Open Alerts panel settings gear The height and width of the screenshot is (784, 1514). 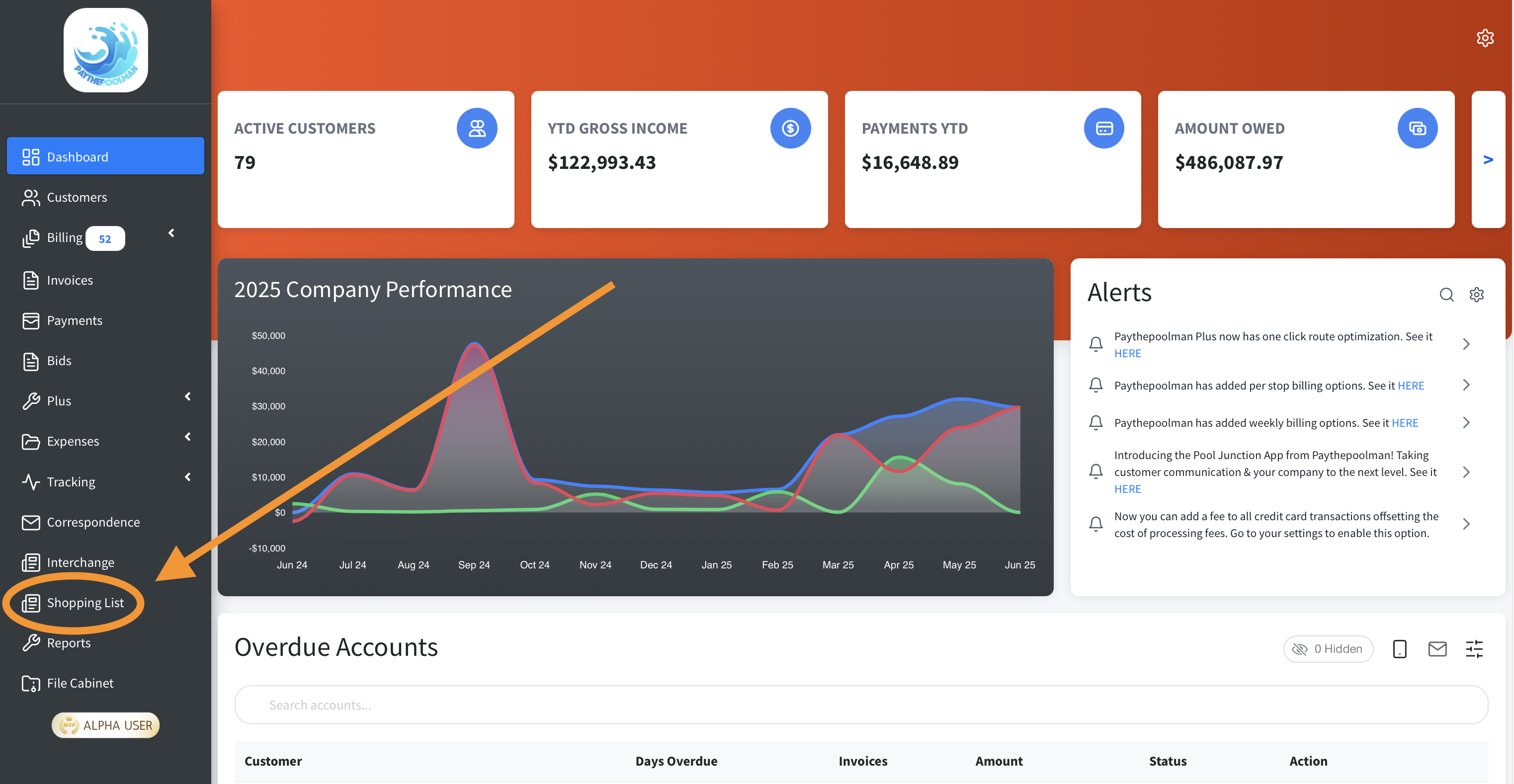coord(1476,294)
